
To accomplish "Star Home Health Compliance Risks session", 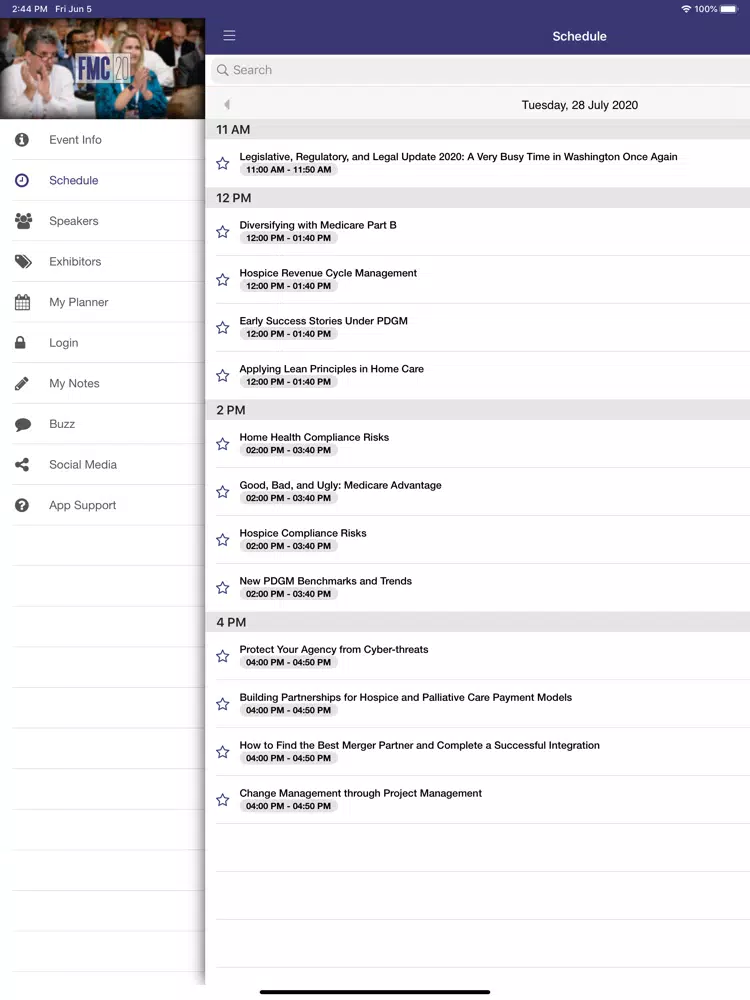I will [223, 443].
